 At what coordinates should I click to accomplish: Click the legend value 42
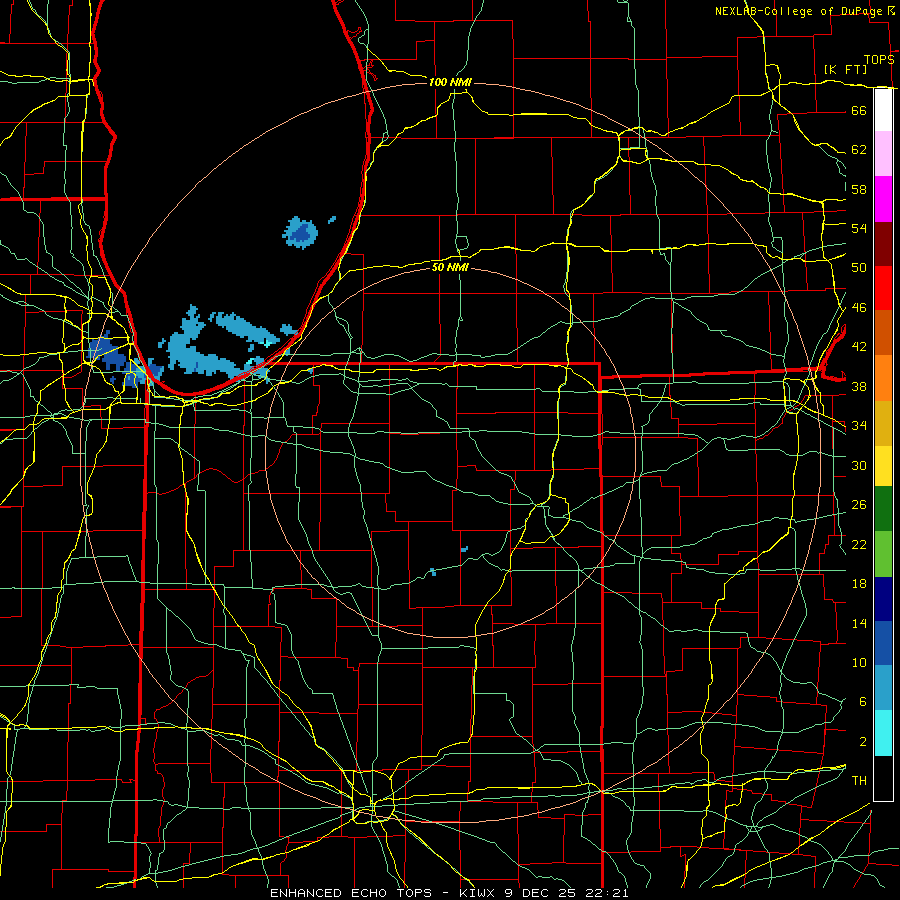pos(859,346)
